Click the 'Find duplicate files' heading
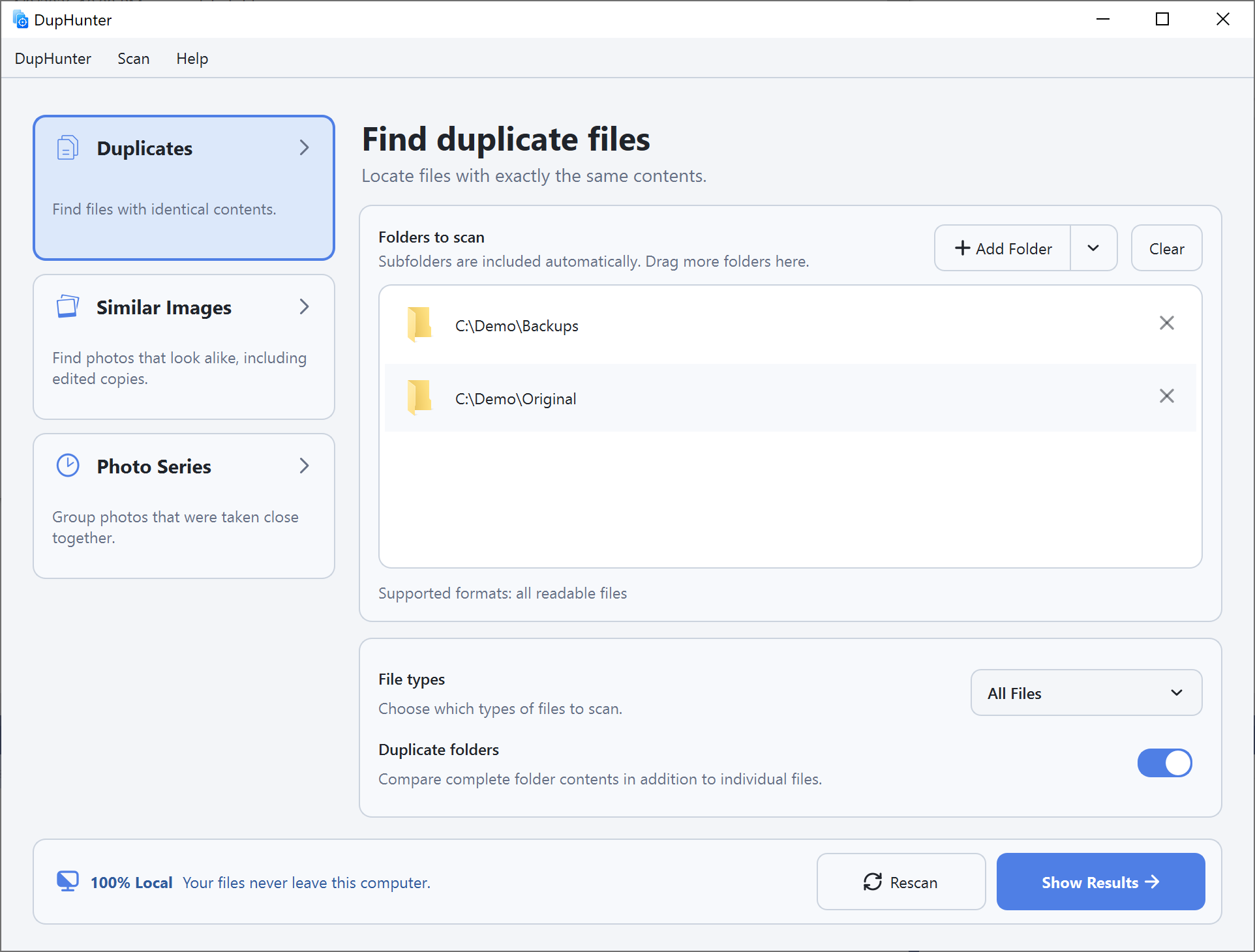Image resolution: width=1255 pixels, height=952 pixels. click(x=506, y=140)
